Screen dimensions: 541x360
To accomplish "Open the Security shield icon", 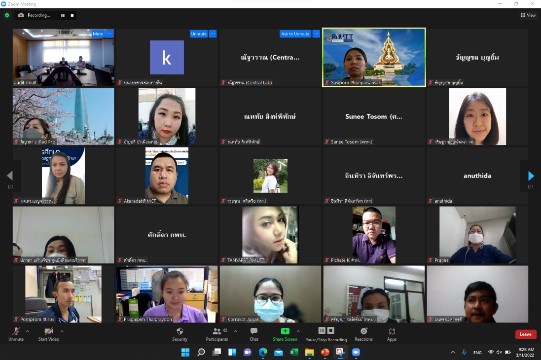I will [179, 331].
